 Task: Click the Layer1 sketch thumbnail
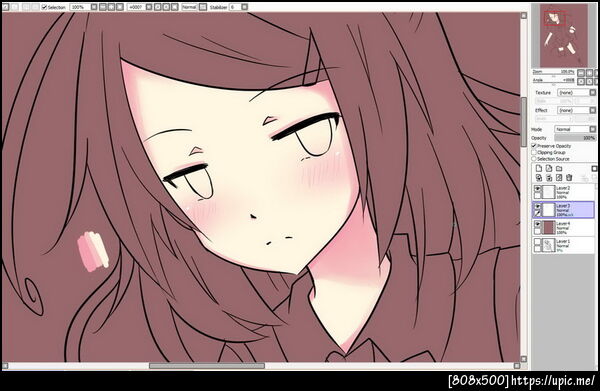(x=549, y=245)
